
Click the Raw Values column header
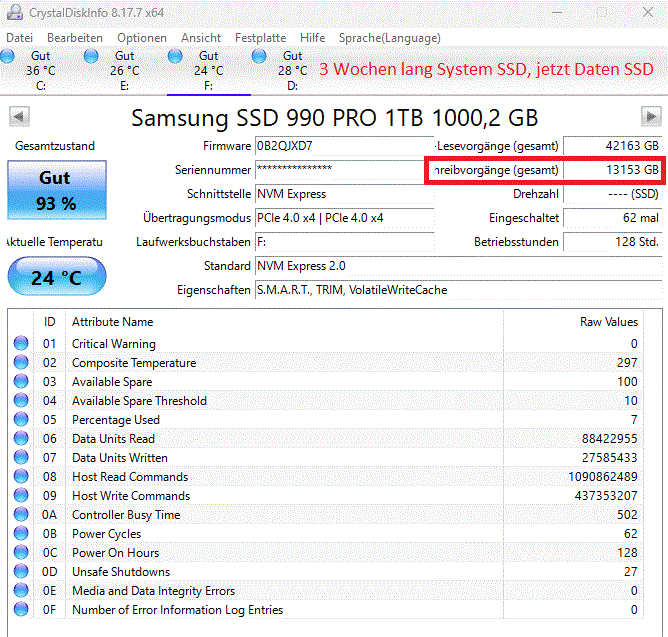(x=609, y=322)
